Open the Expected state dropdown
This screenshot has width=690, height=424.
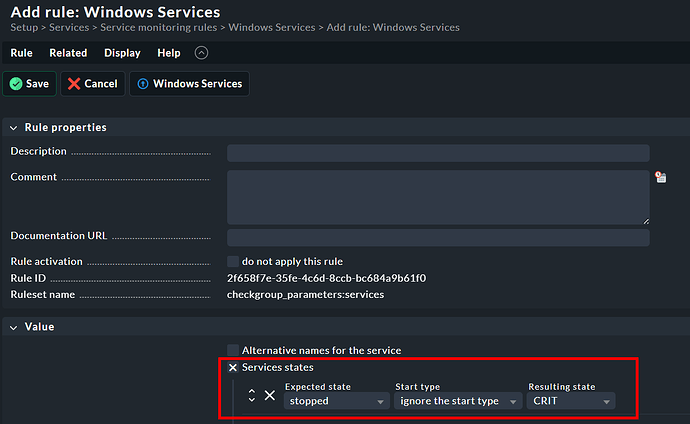tap(336, 401)
